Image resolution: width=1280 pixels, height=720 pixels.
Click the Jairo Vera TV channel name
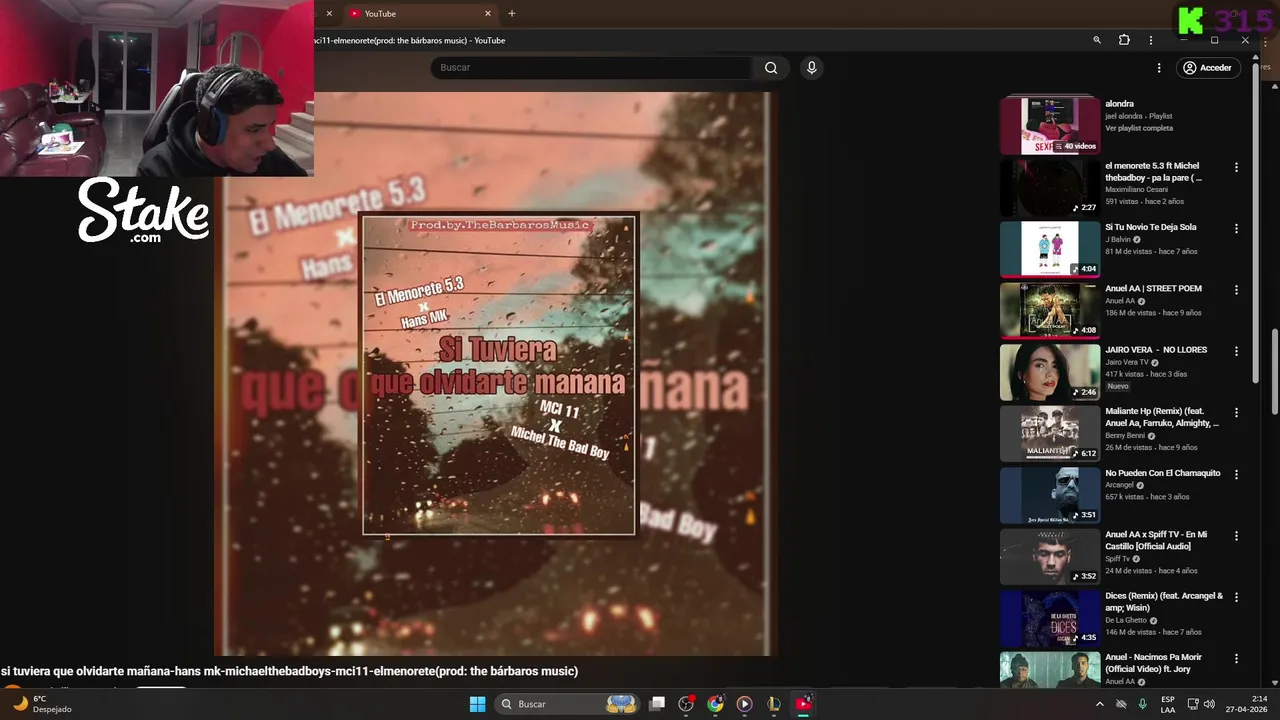1125,362
